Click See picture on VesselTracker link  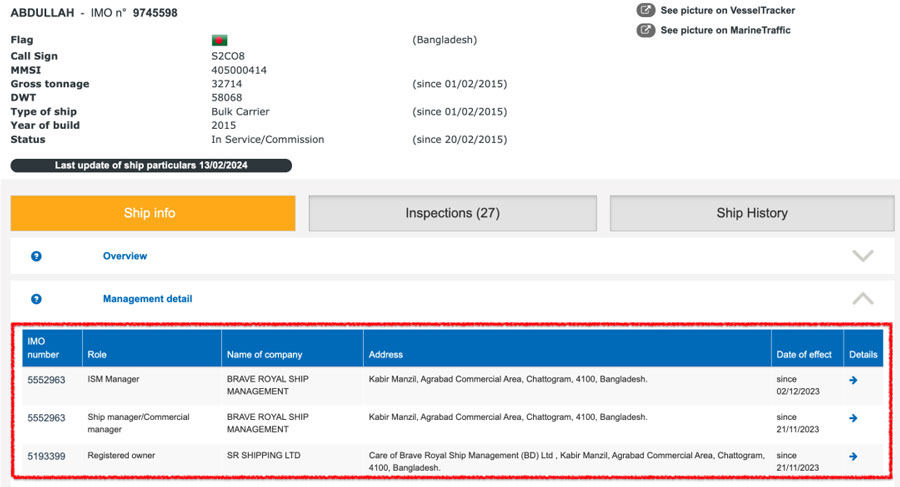point(727,10)
